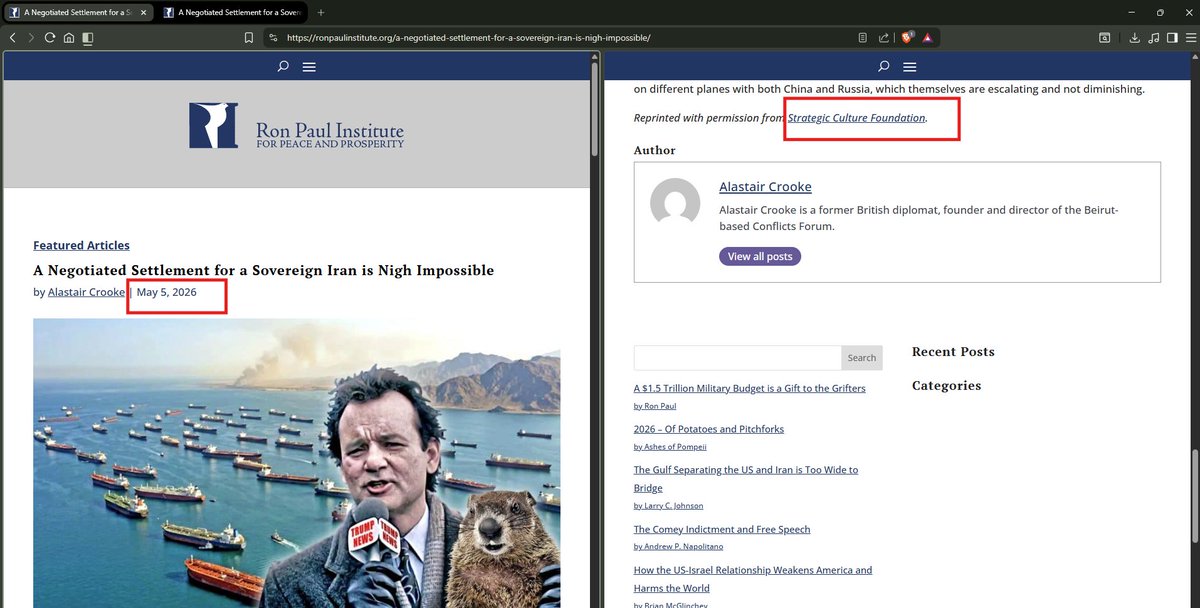
Task: Open the downloads icon in toolbar
Action: coord(1135,38)
